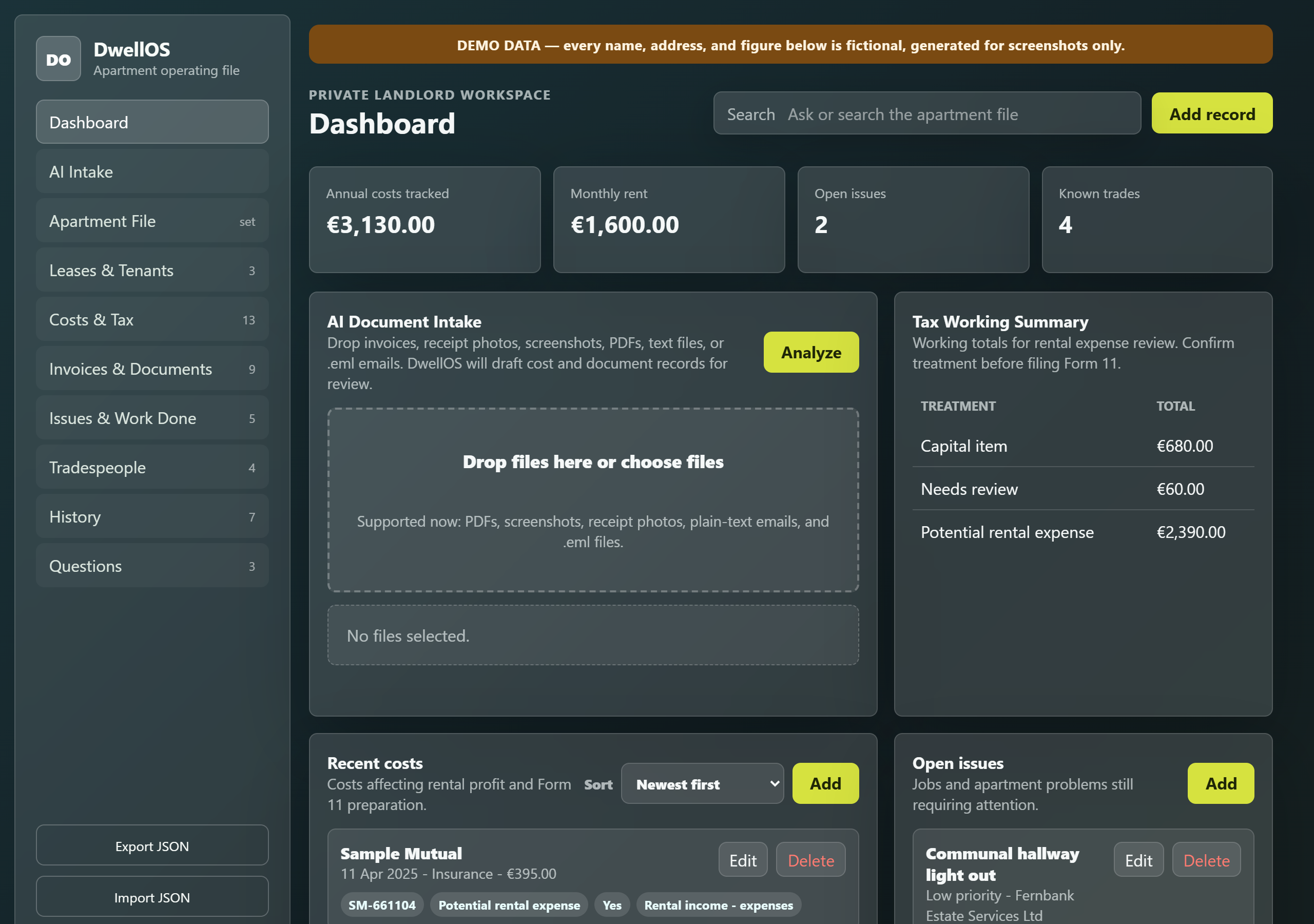The width and height of the screenshot is (1314, 924).
Task: Add a new open issue
Action: coord(1221,783)
